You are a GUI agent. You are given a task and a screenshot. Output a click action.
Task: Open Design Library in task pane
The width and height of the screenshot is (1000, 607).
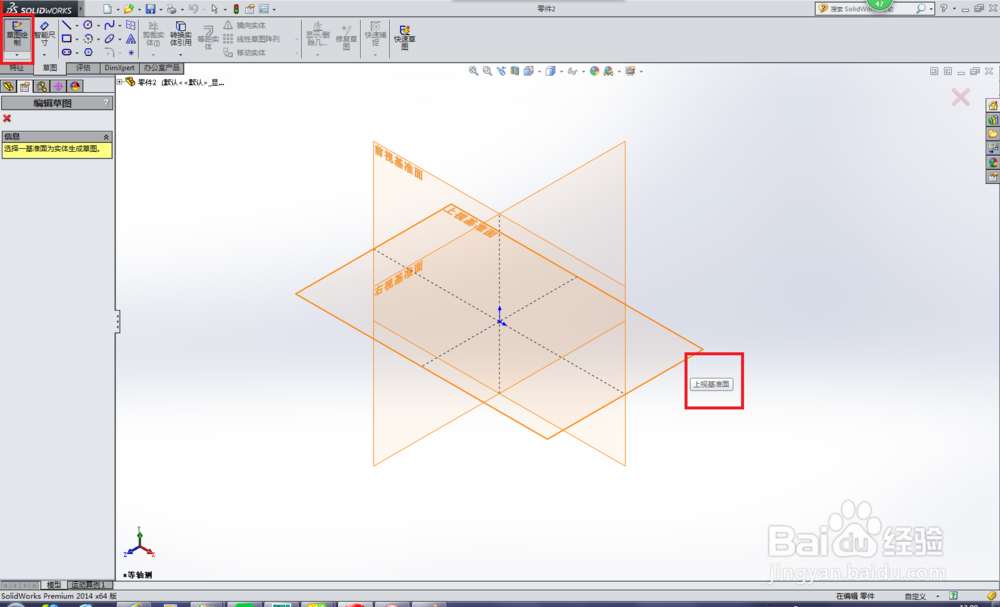point(993,119)
